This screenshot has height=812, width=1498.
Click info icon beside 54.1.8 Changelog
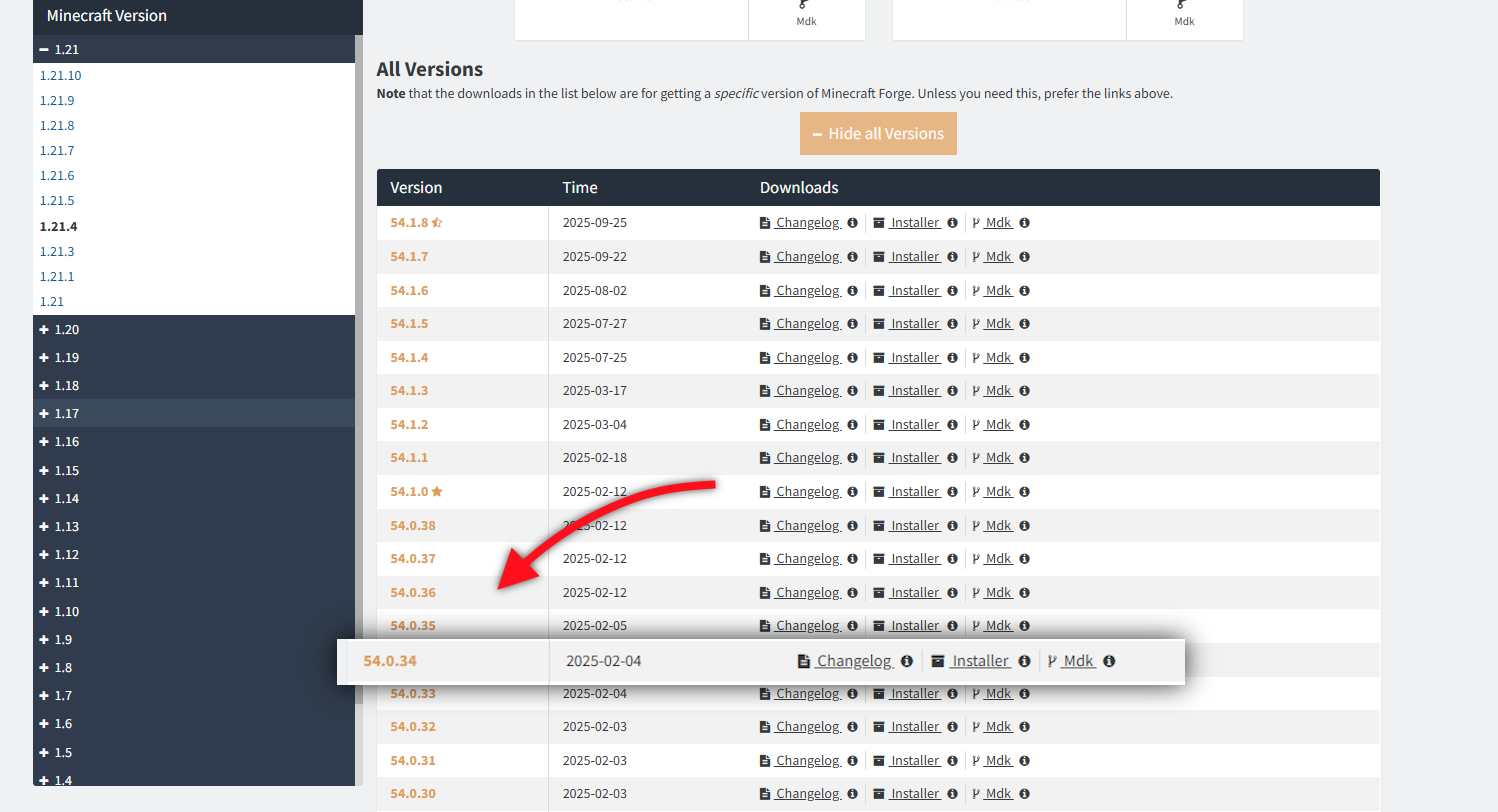(x=852, y=223)
